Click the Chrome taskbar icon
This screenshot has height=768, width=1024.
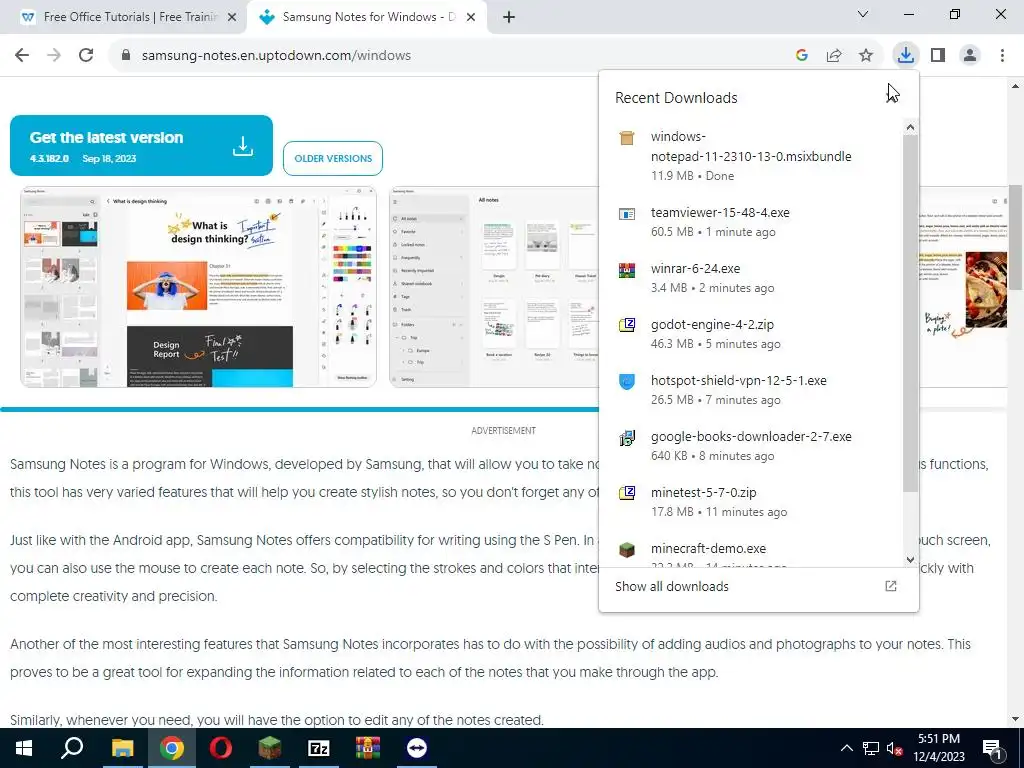pos(172,748)
